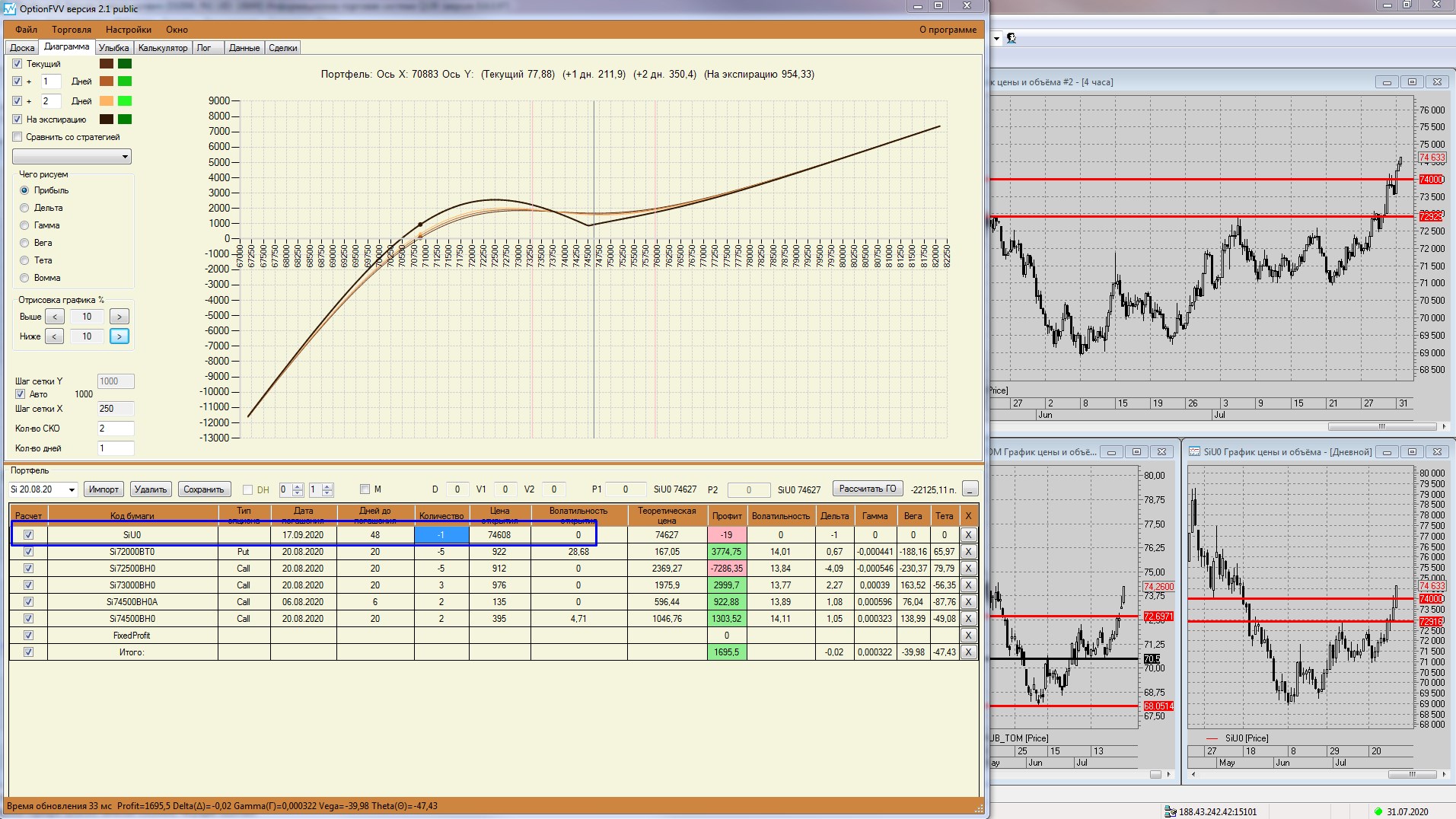This screenshot has height=819, width=1456.
Task: Click the Кол-во СКО input field
Action: coord(116,429)
